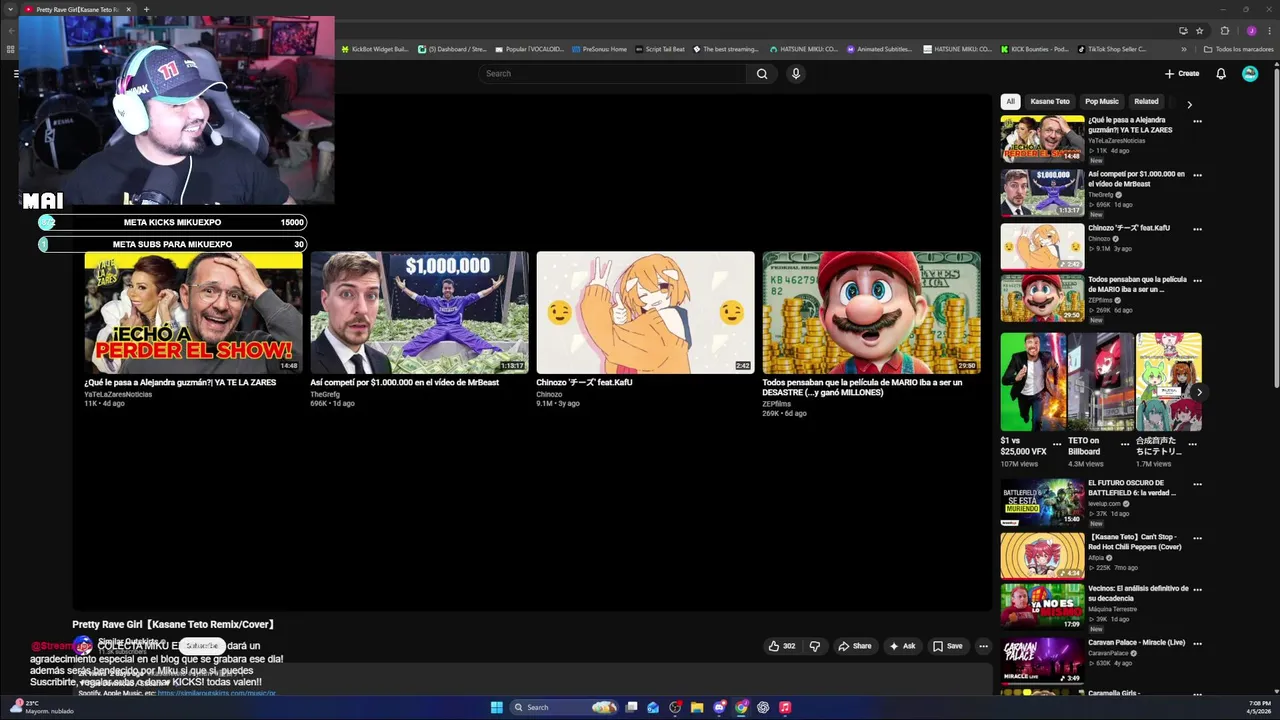Share the Pretty Rave Girl video

(x=854, y=646)
